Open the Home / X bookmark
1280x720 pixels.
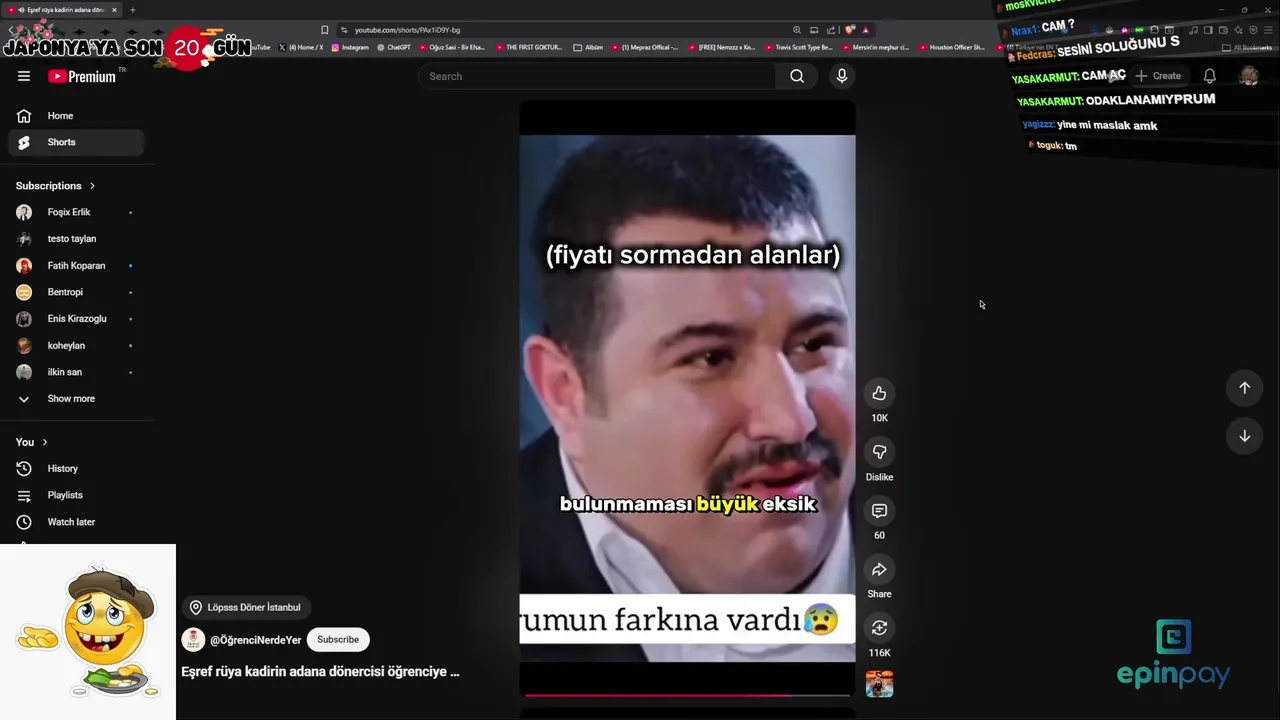(x=301, y=47)
